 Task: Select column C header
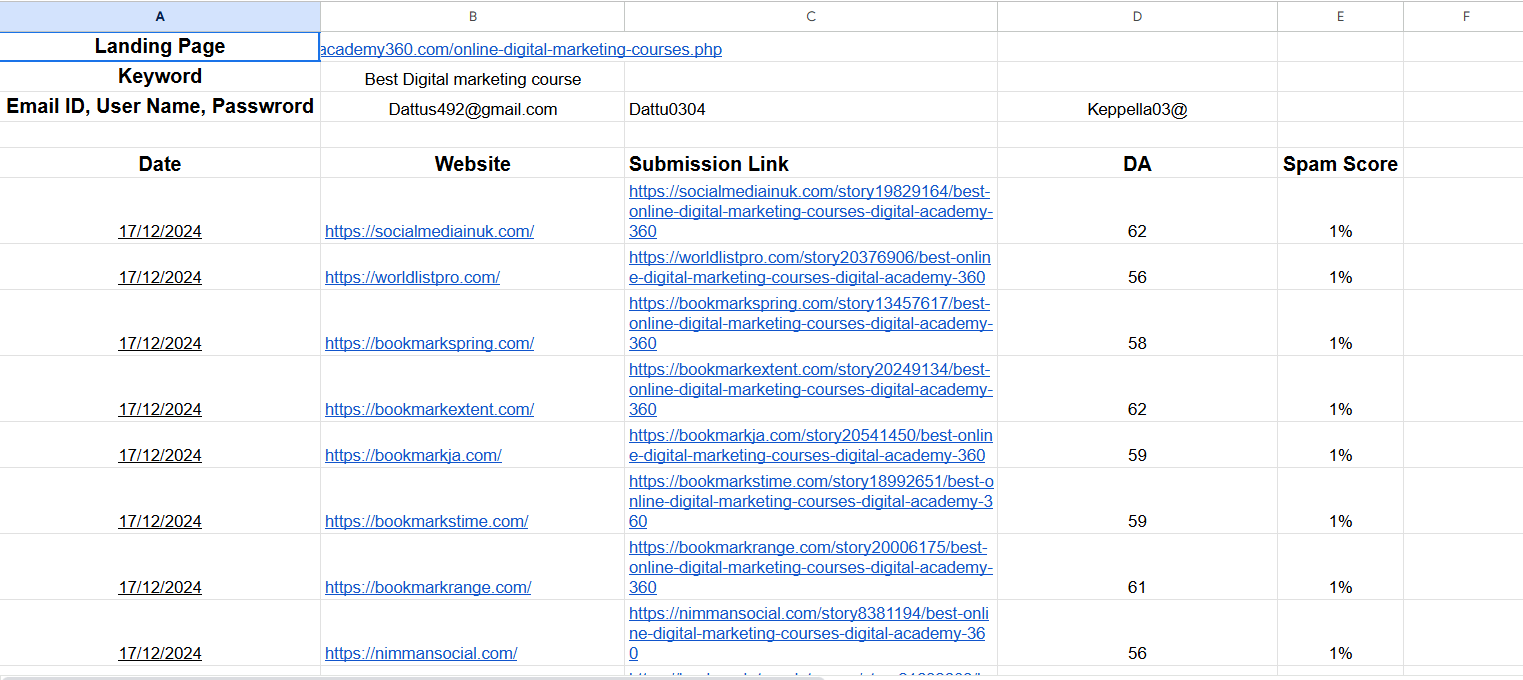(x=811, y=16)
